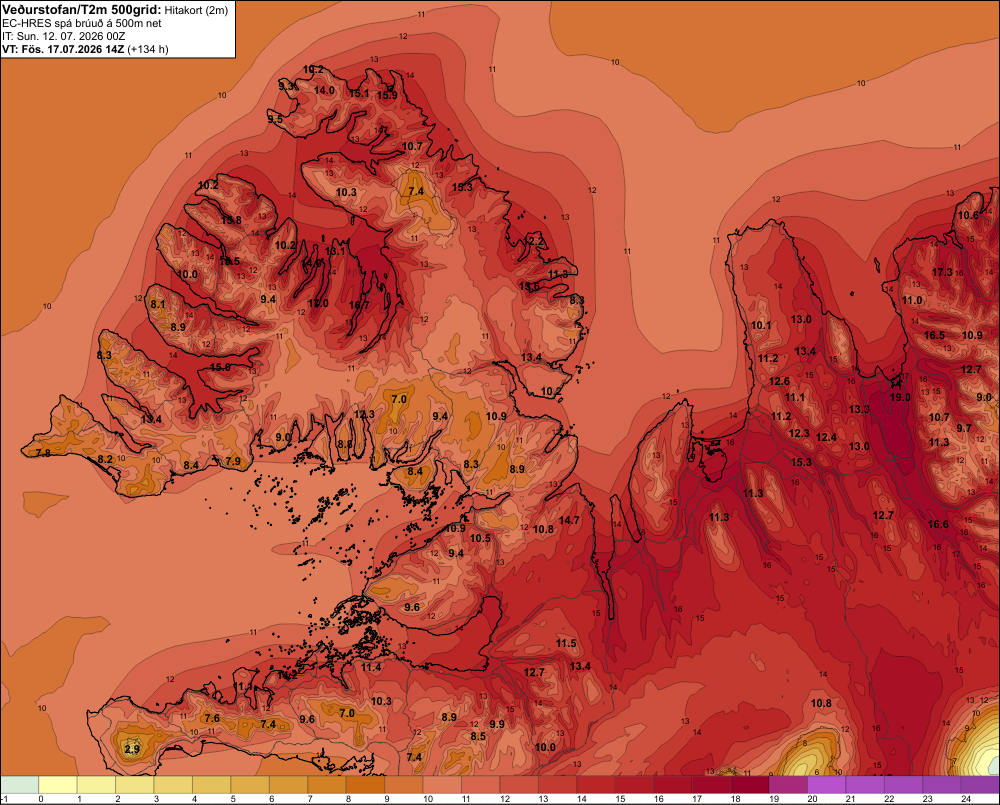Viewport: 1000px width, 805px height.
Task: Select the 8.2 temperature reading
Action: coord(105,459)
